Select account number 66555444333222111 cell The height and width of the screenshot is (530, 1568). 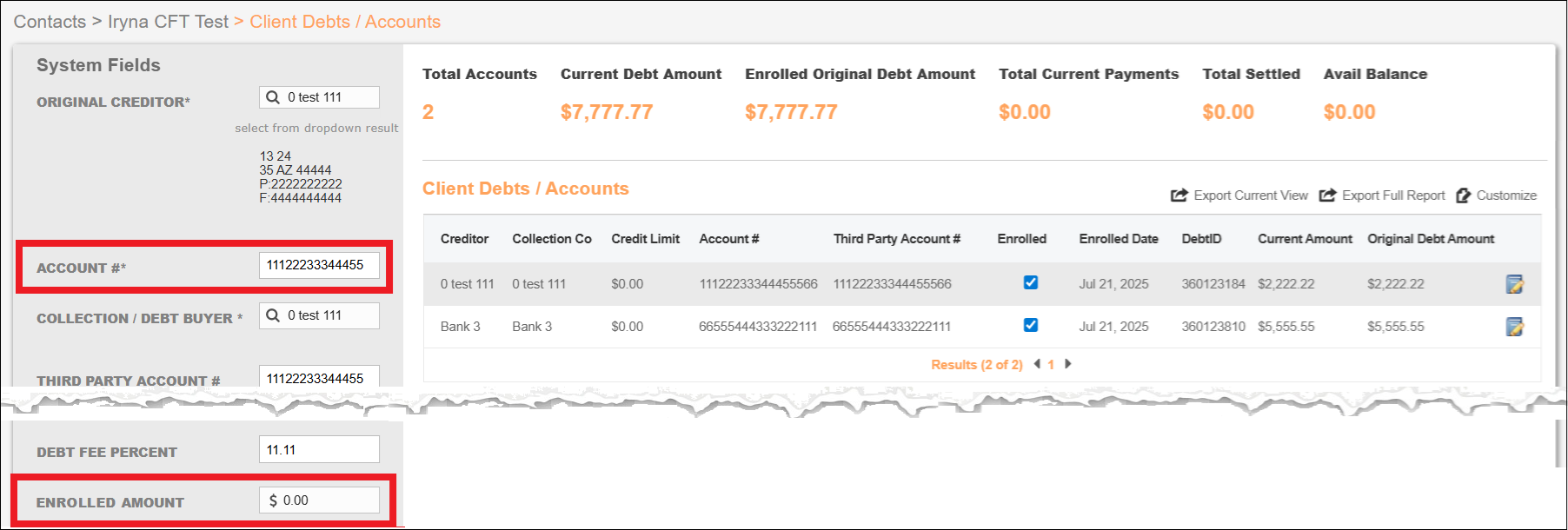(758, 327)
